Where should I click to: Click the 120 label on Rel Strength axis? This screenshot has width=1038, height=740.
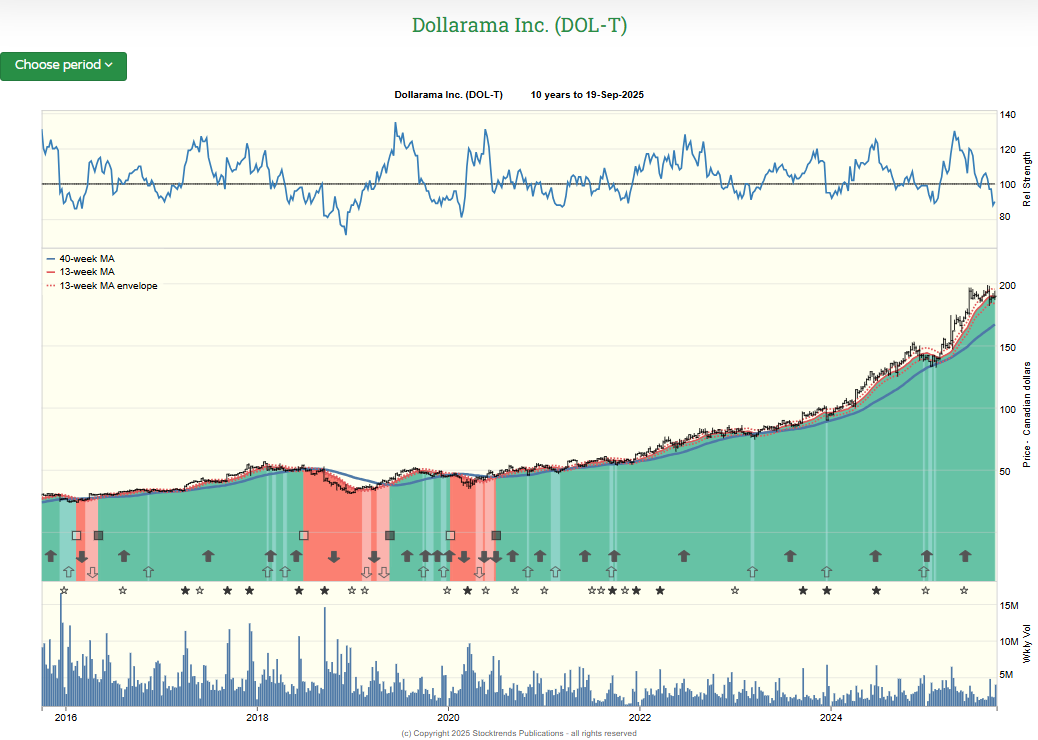click(x=1008, y=150)
